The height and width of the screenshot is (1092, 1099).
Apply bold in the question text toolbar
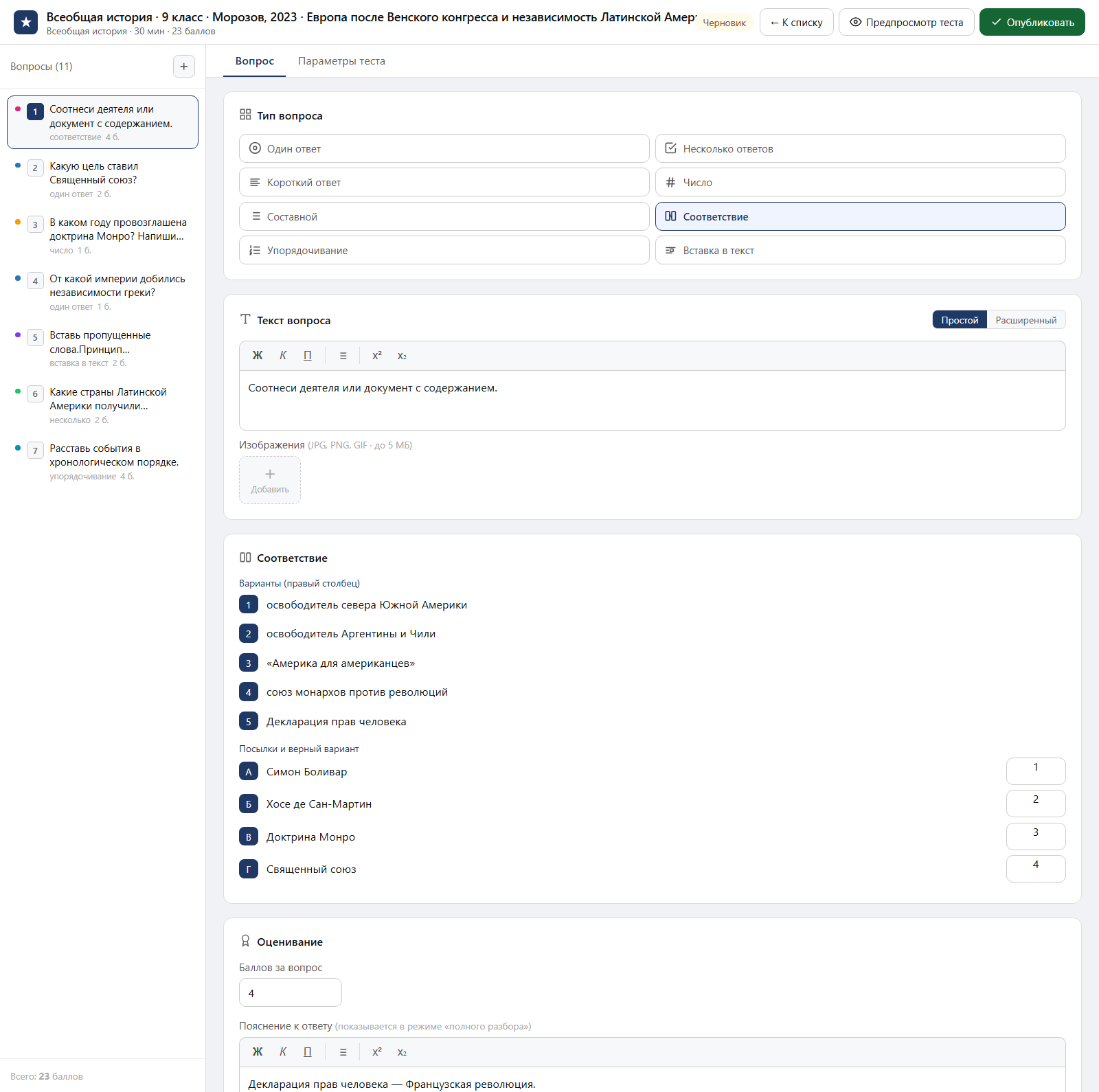258,356
